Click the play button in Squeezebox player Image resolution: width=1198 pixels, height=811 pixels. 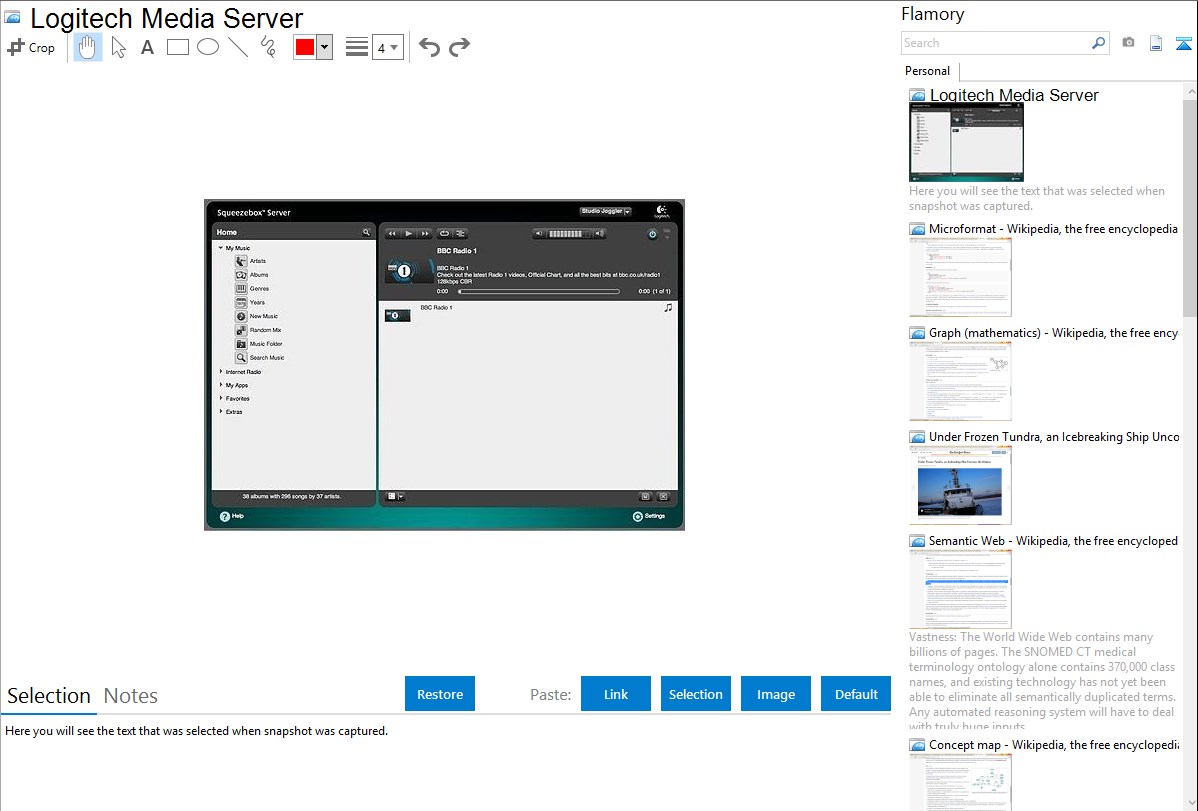click(409, 234)
